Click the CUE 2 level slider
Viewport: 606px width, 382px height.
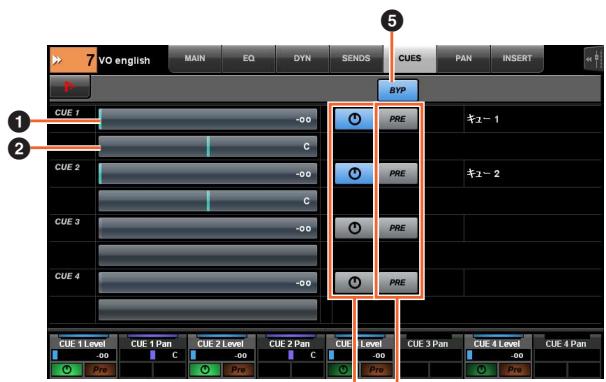(208, 174)
